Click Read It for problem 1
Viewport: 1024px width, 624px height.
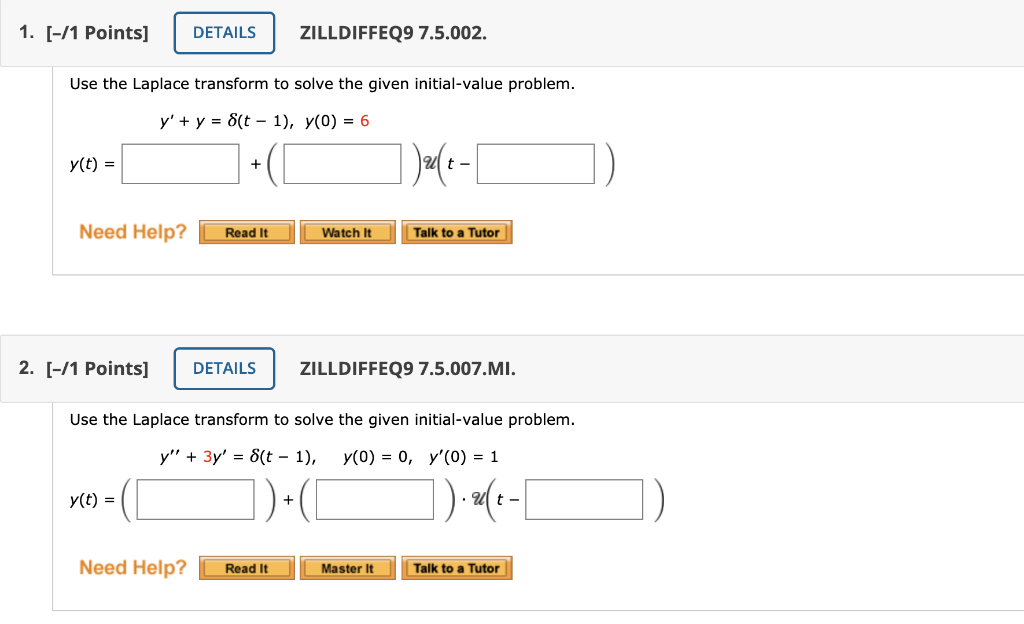246,232
